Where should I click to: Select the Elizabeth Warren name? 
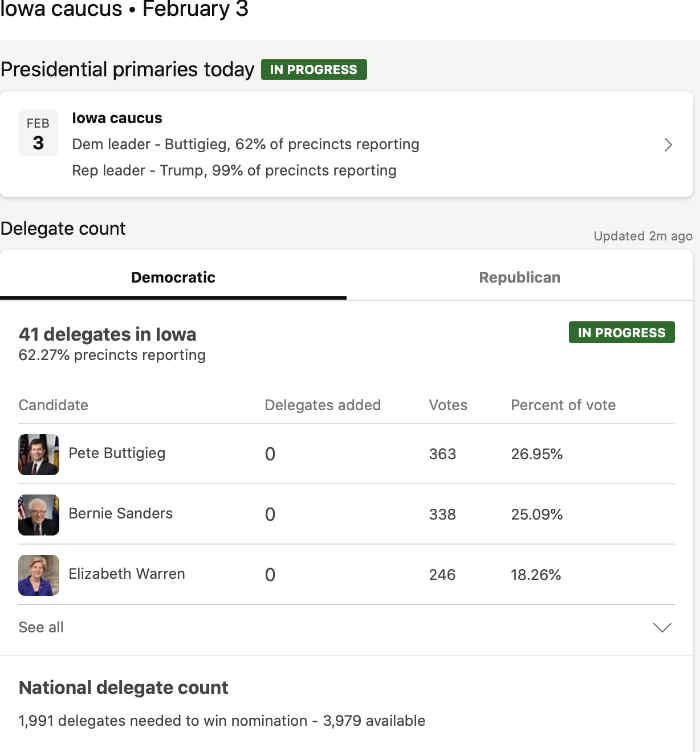point(127,574)
